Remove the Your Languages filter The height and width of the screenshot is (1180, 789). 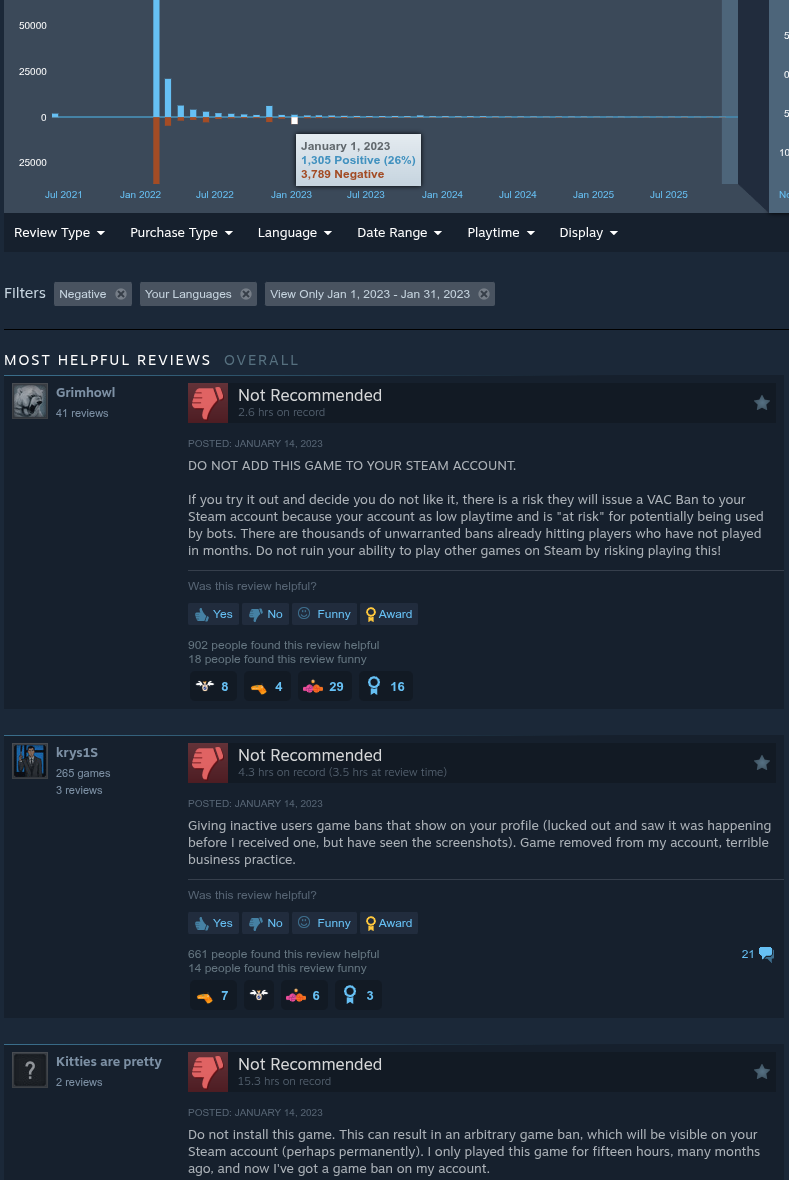pos(246,294)
